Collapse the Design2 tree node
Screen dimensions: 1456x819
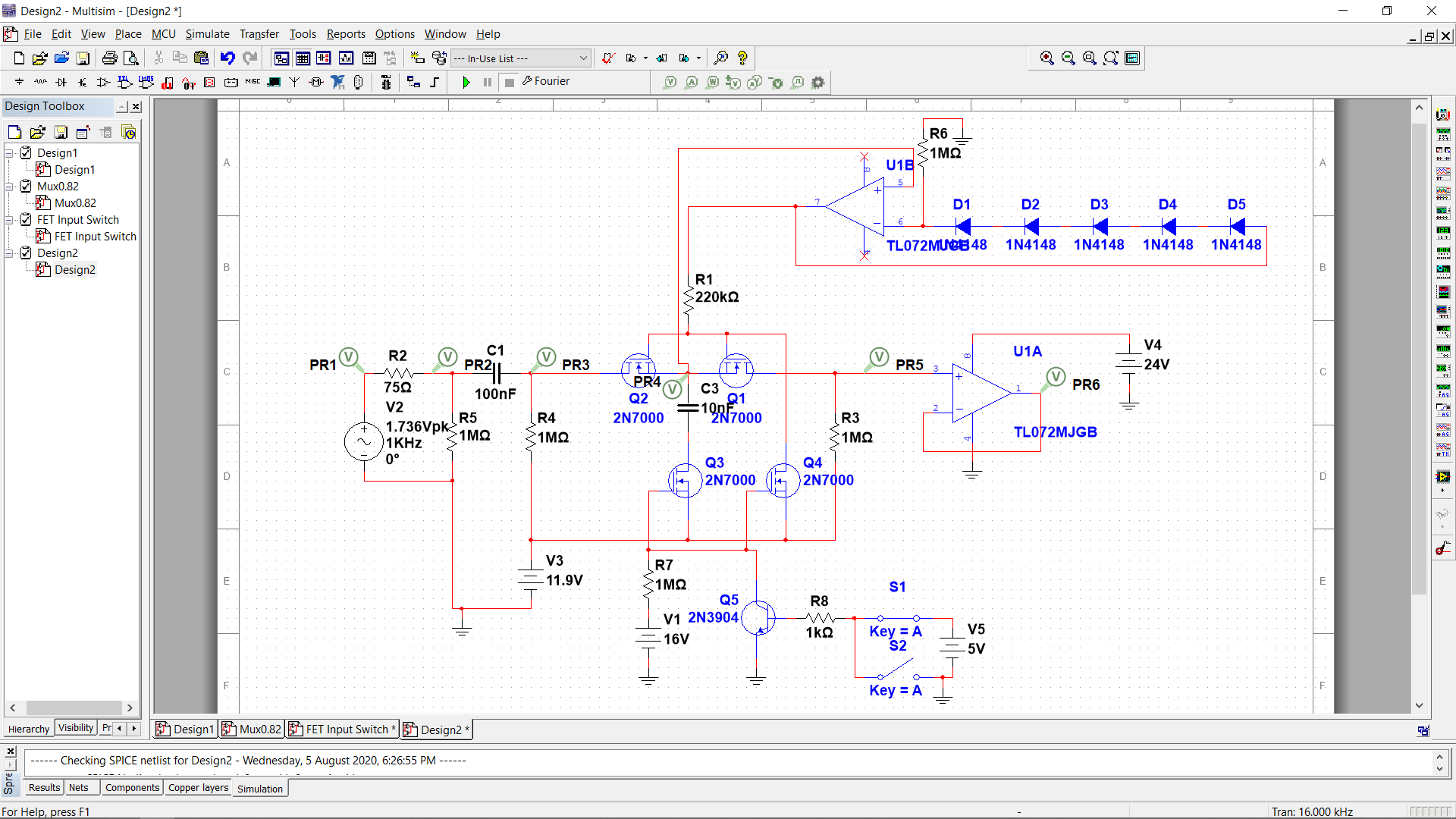[10, 253]
